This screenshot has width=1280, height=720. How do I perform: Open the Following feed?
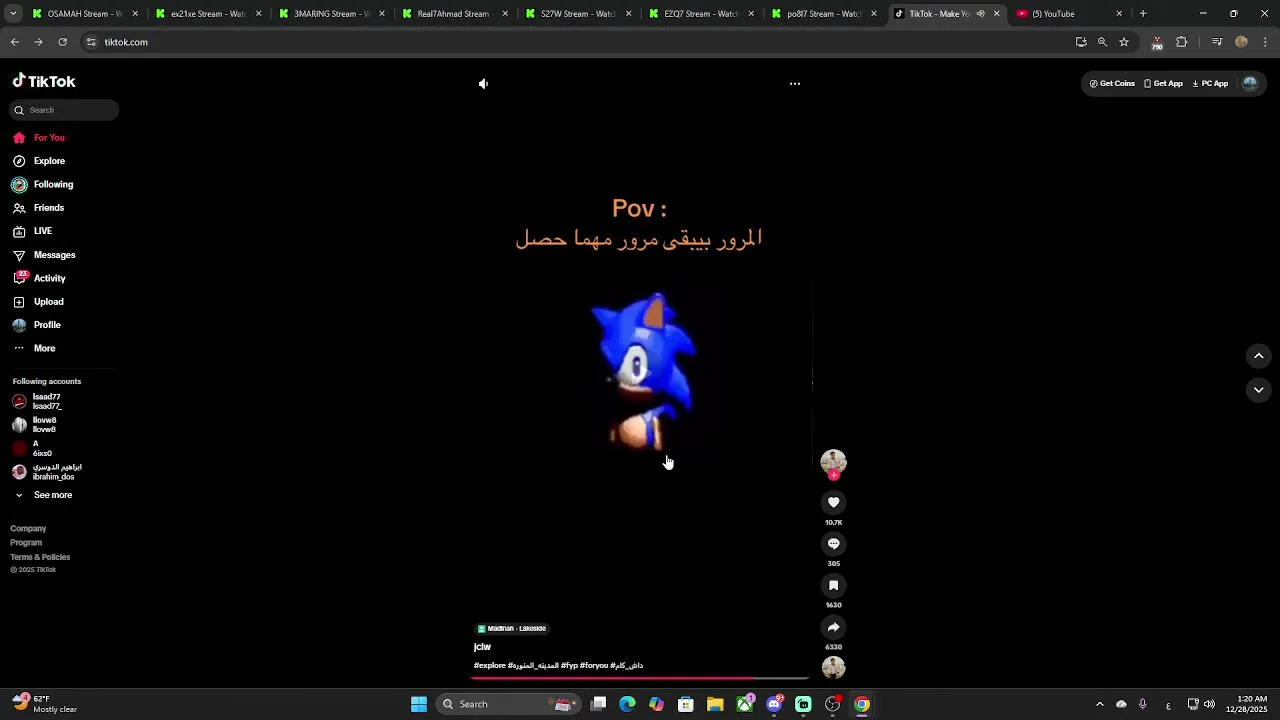(x=43, y=185)
